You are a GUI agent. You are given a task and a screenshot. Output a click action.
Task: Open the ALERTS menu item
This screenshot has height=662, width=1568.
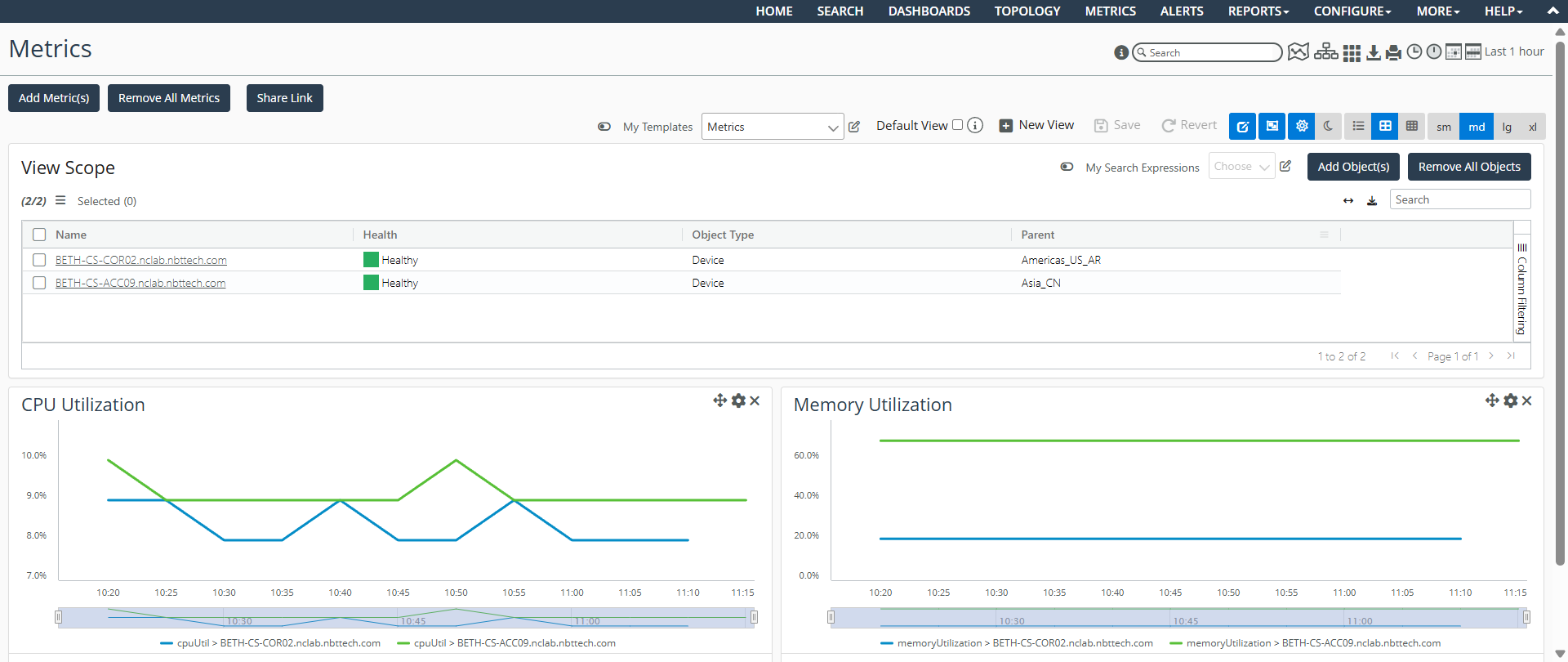[x=1181, y=11]
